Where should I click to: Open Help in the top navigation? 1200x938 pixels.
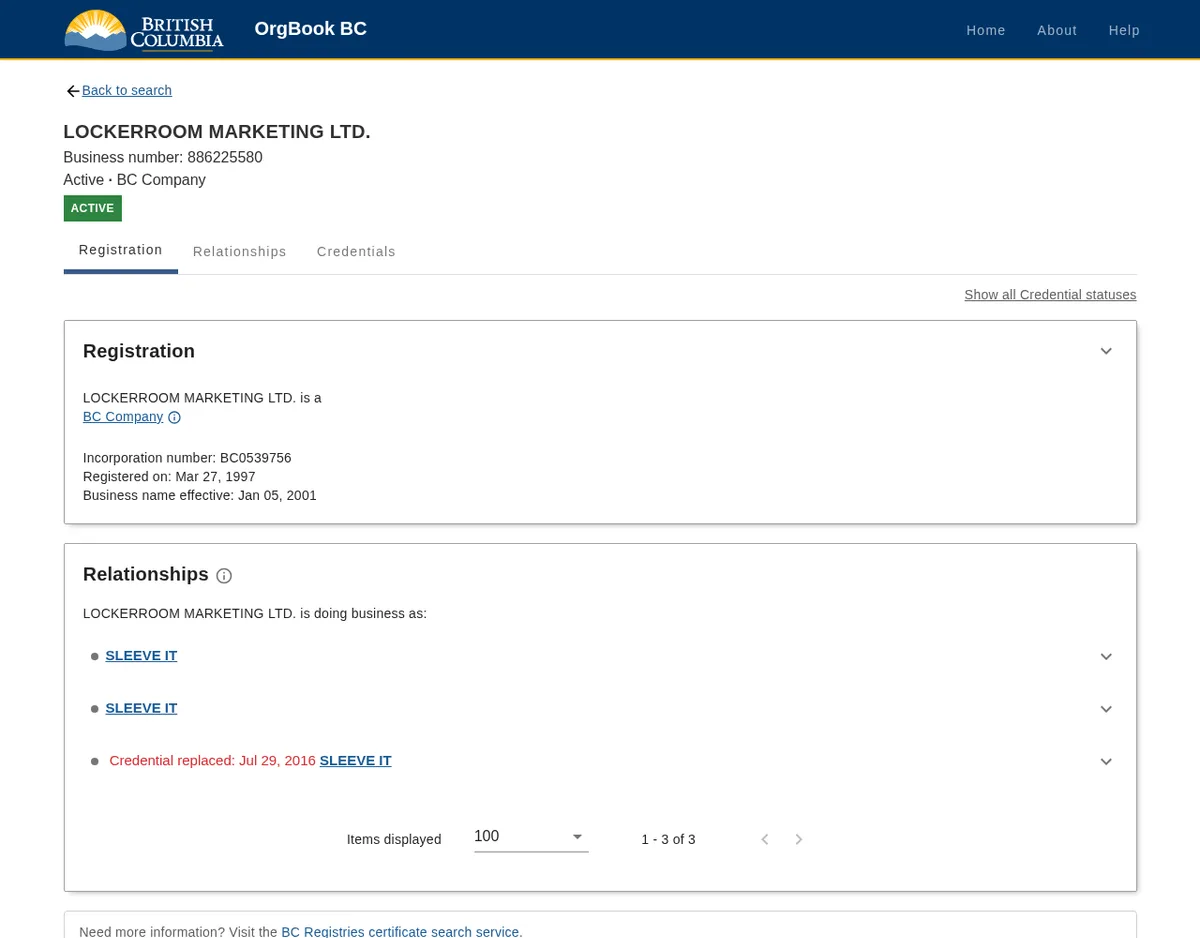[1124, 30]
